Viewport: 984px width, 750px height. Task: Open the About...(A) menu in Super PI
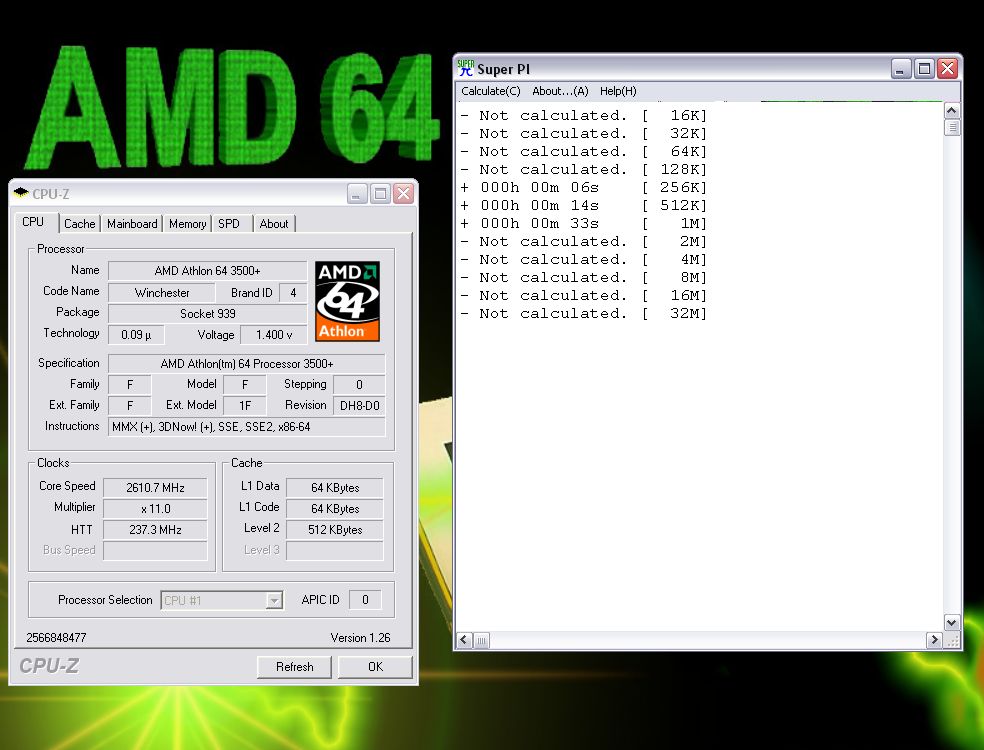pyautogui.click(x=560, y=91)
